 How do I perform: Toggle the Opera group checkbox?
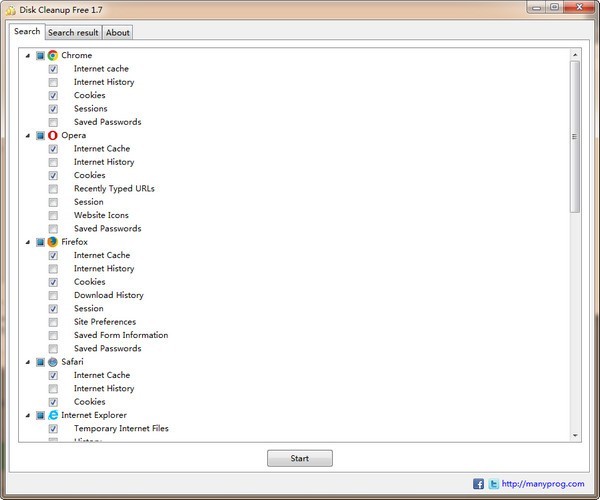tap(40, 135)
